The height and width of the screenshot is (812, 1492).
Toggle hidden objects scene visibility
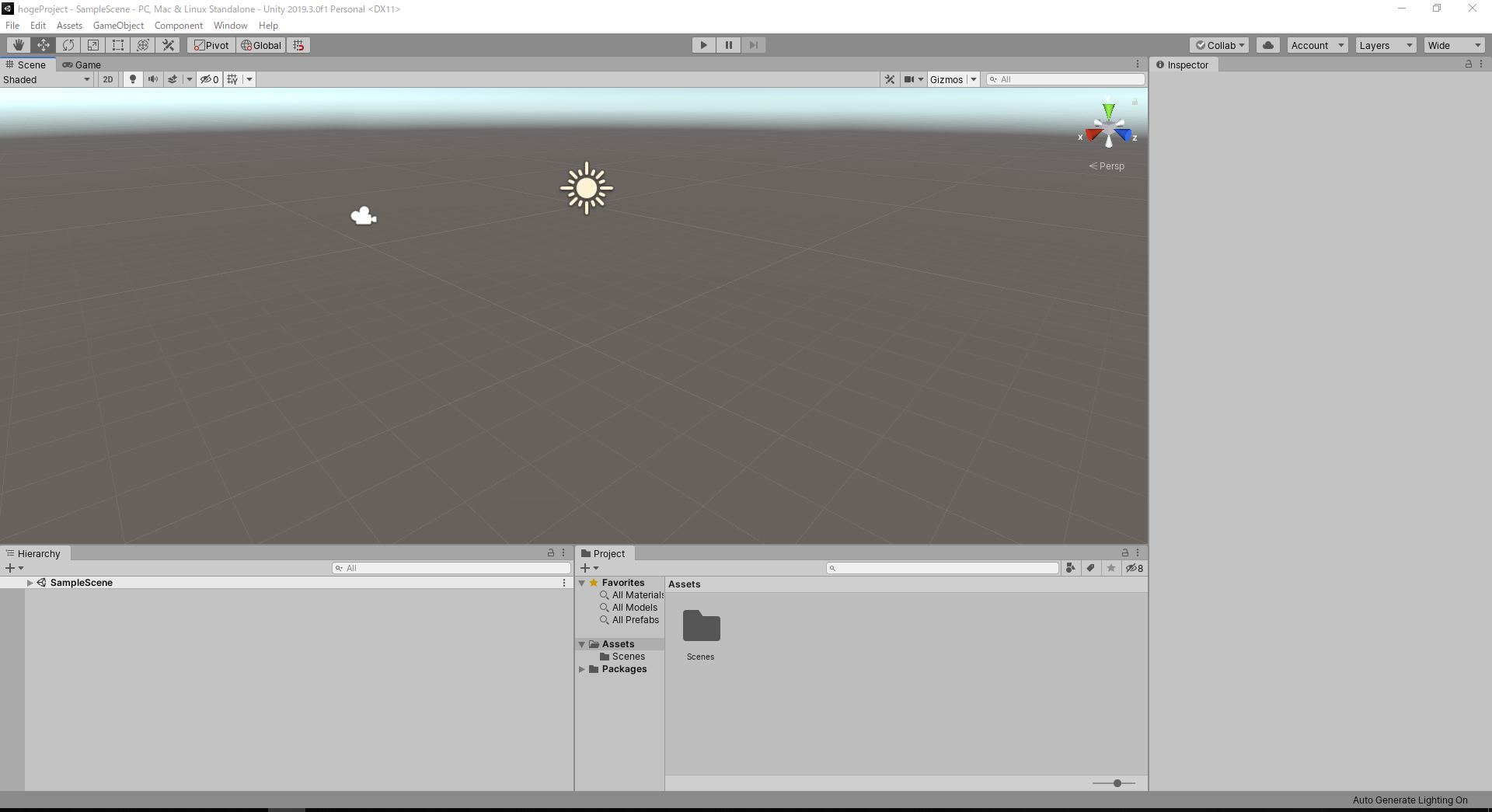tap(210, 79)
